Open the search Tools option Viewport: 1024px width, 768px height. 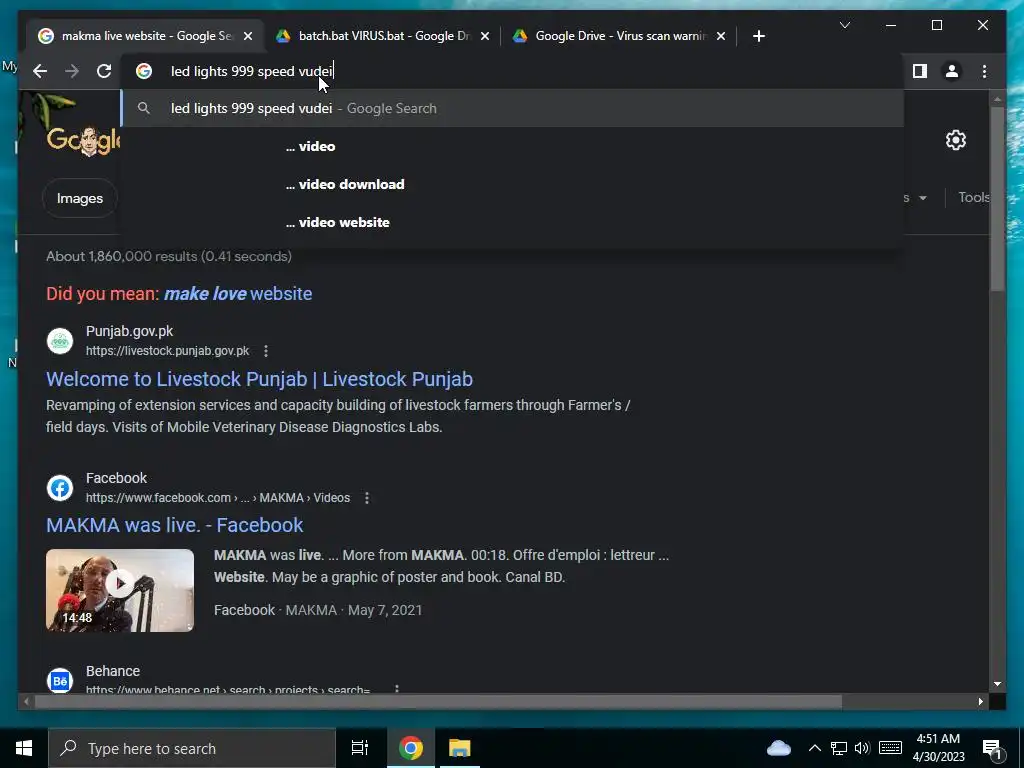974,197
